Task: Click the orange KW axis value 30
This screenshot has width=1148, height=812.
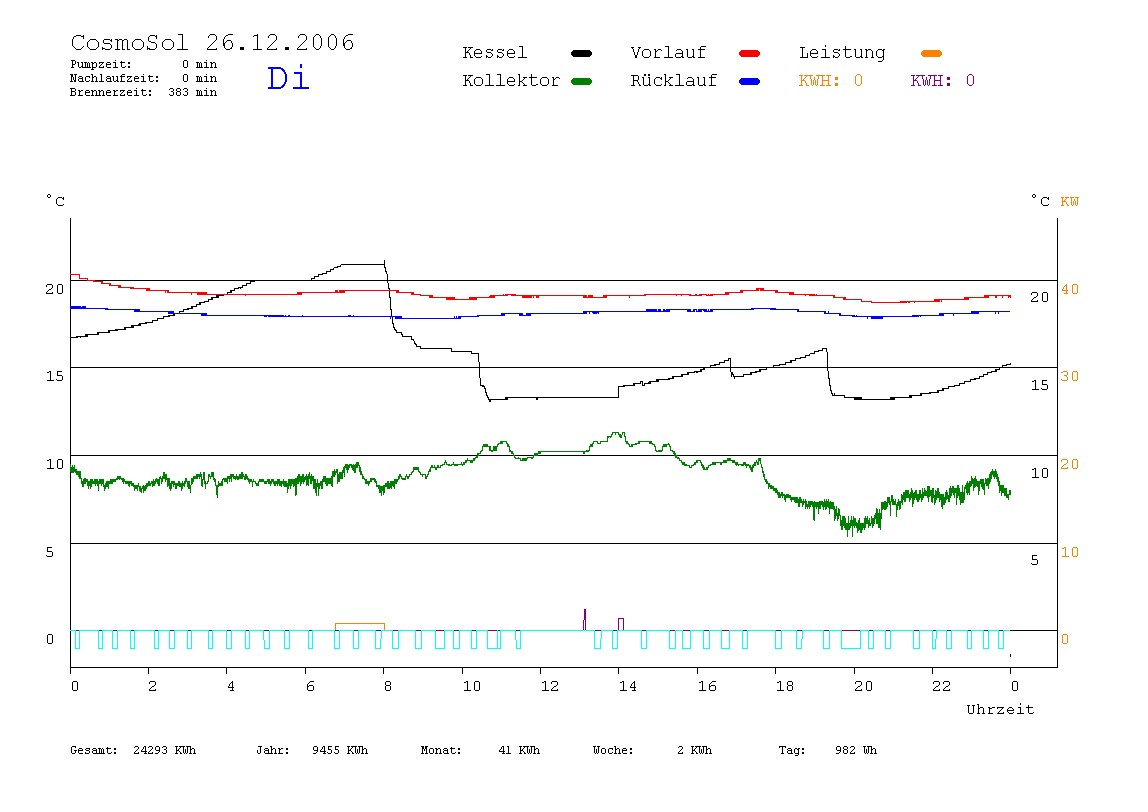Action: tap(1070, 376)
